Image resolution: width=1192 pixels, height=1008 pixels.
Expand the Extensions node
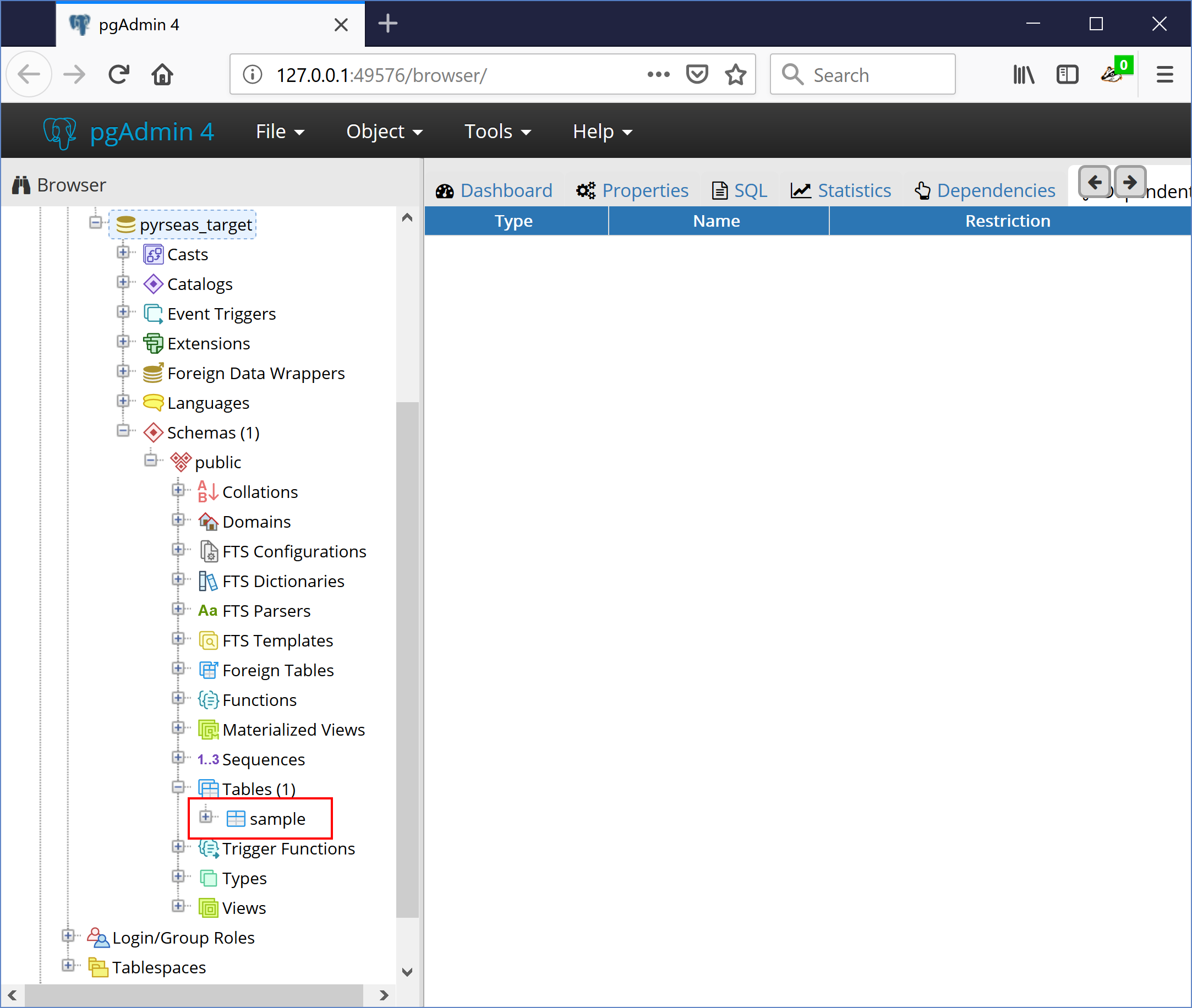(x=123, y=341)
